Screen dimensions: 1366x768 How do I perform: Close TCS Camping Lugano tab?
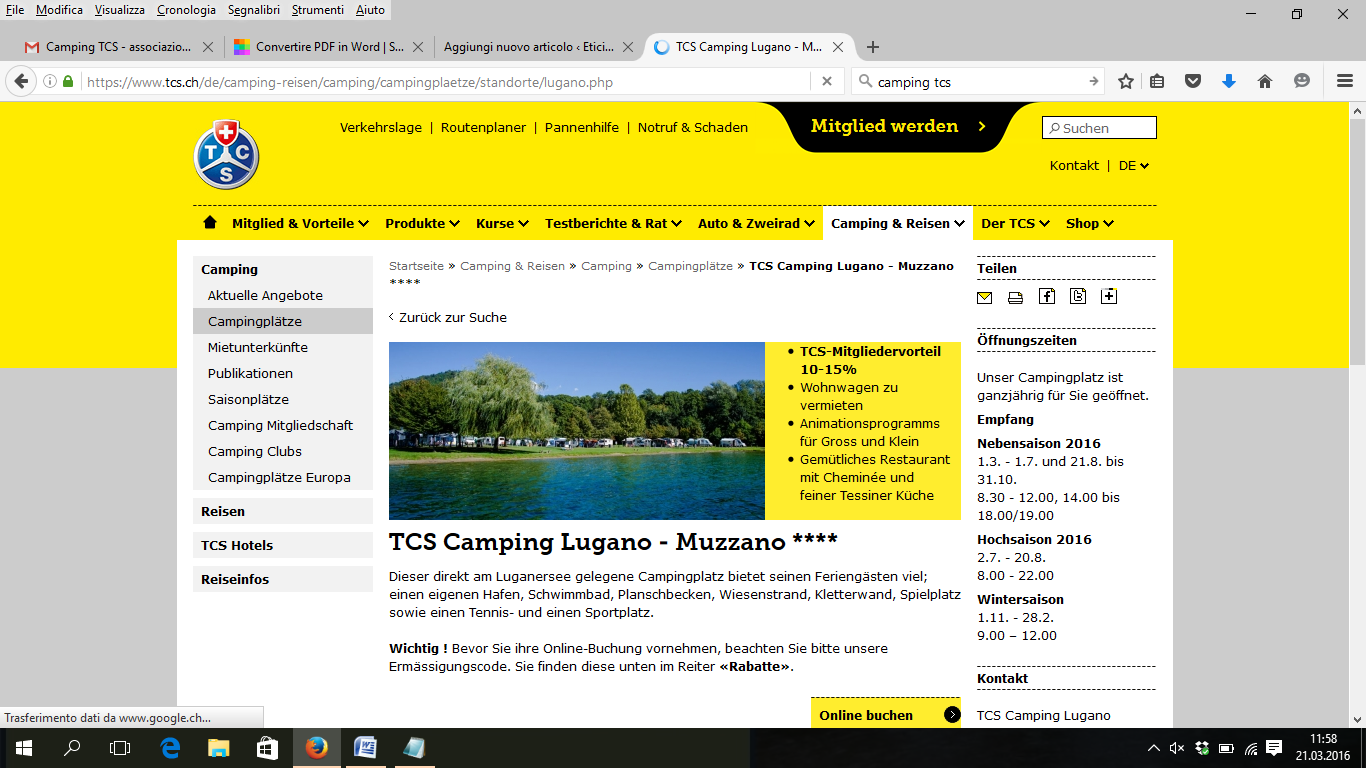[x=838, y=47]
